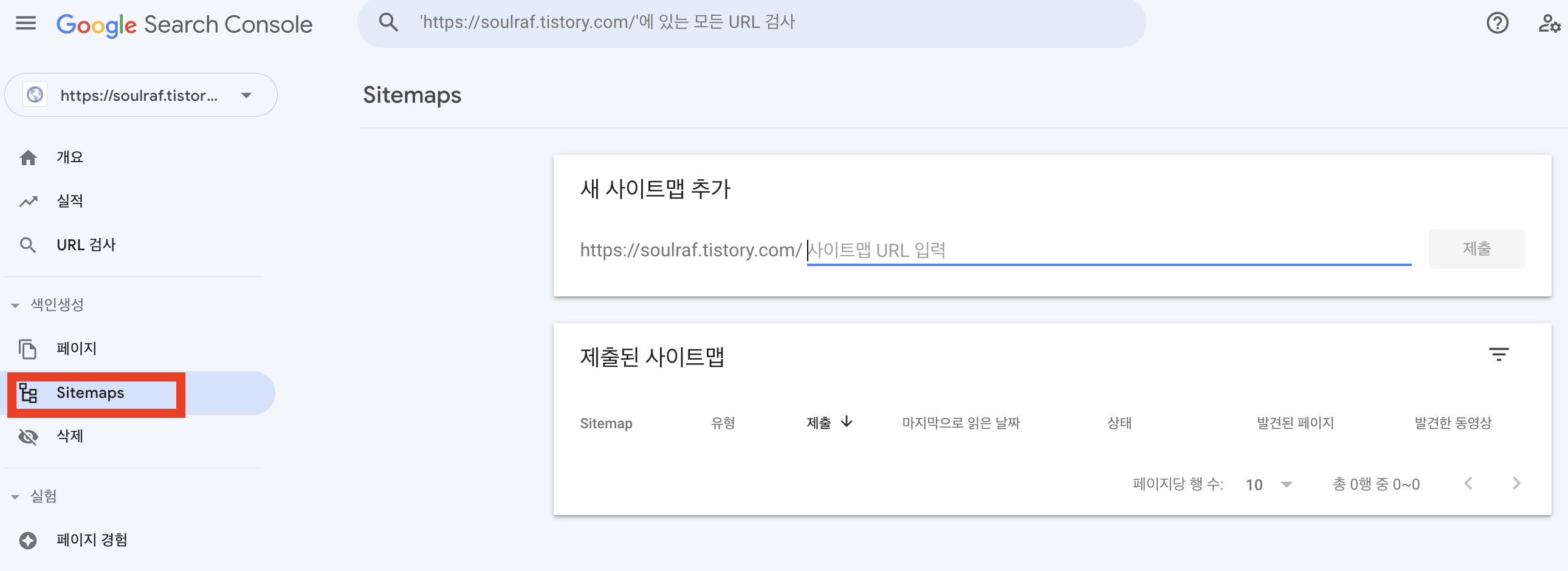
Task: Click the star icon beside 페이지 경험
Action: [x=28, y=541]
